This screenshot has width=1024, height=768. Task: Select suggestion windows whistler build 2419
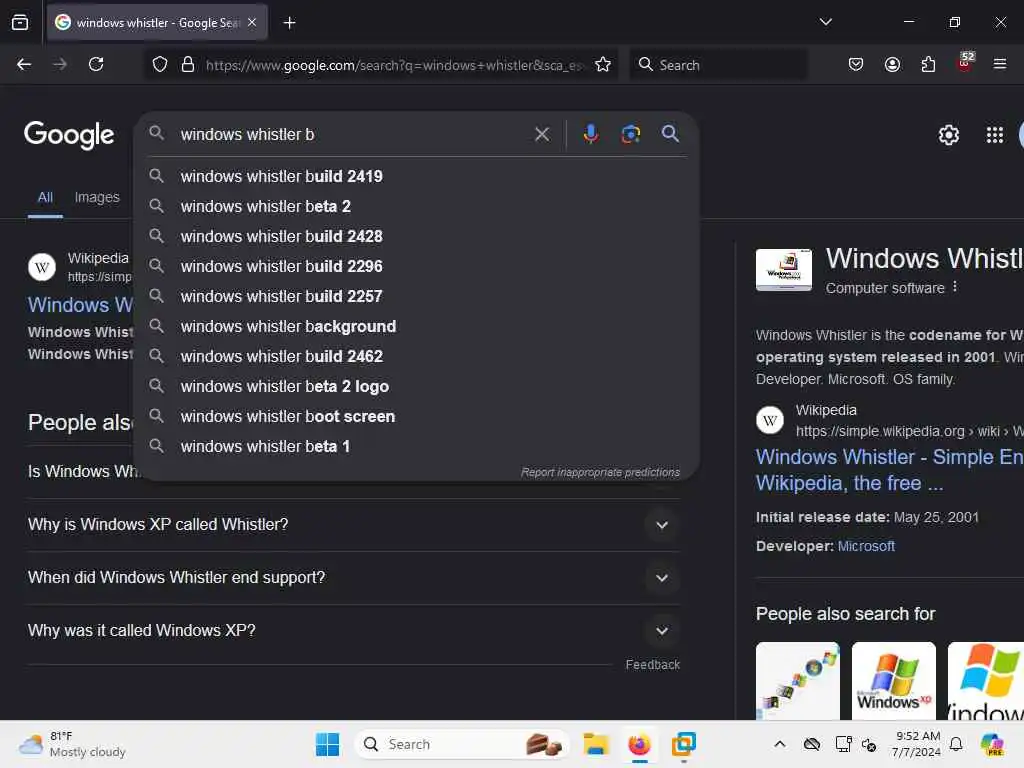(417, 176)
